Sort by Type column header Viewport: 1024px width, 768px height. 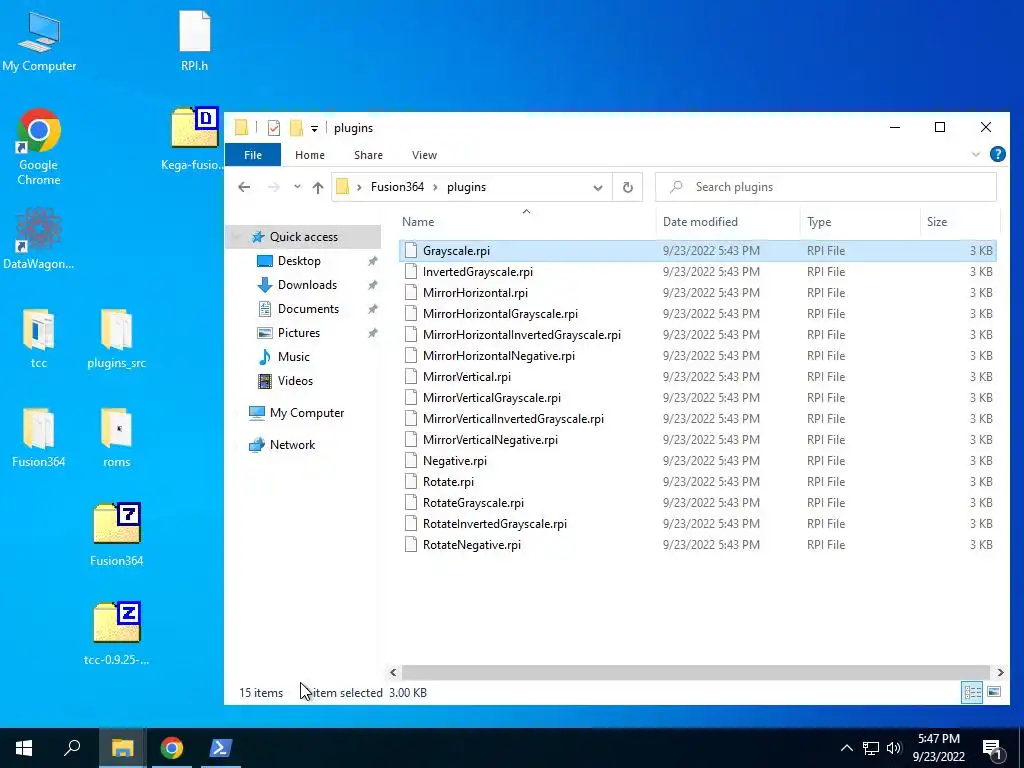tap(860, 222)
